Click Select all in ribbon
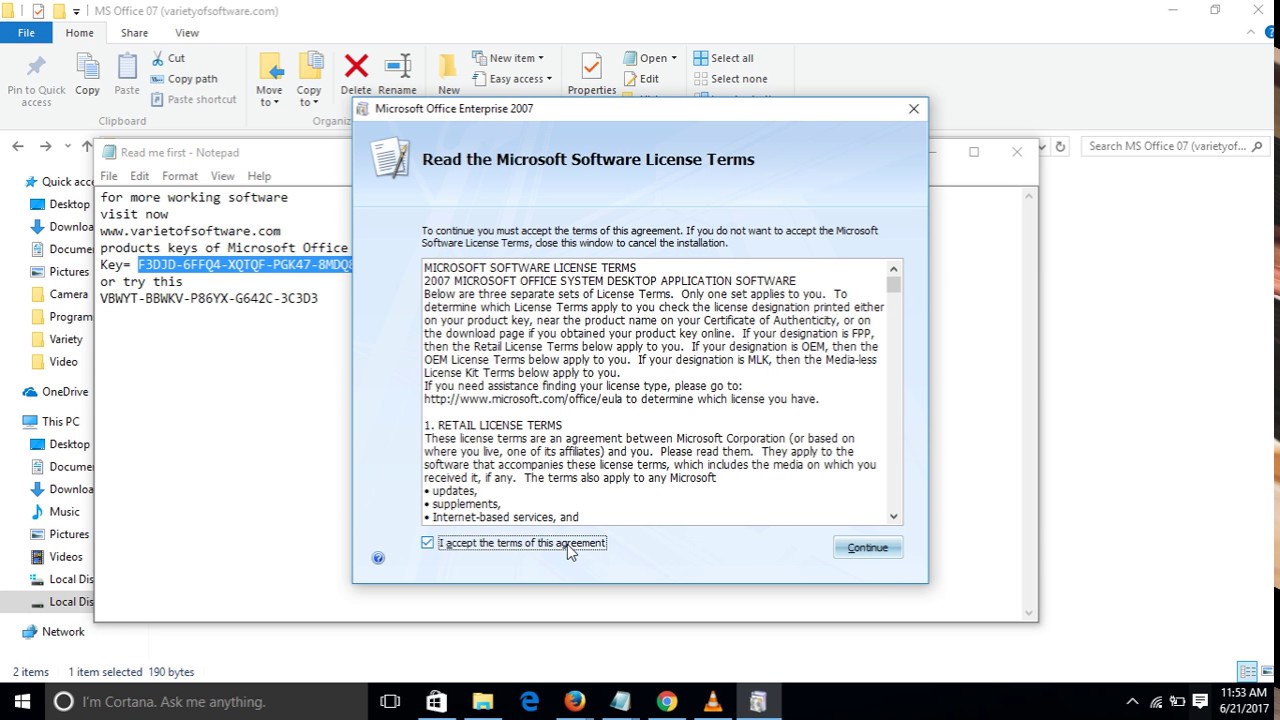The width and height of the screenshot is (1280, 720). tap(724, 58)
